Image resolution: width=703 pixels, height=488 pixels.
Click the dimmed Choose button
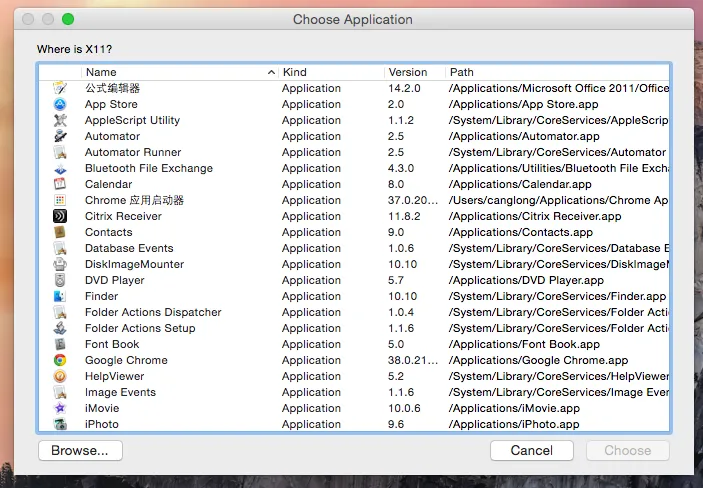[628, 450]
